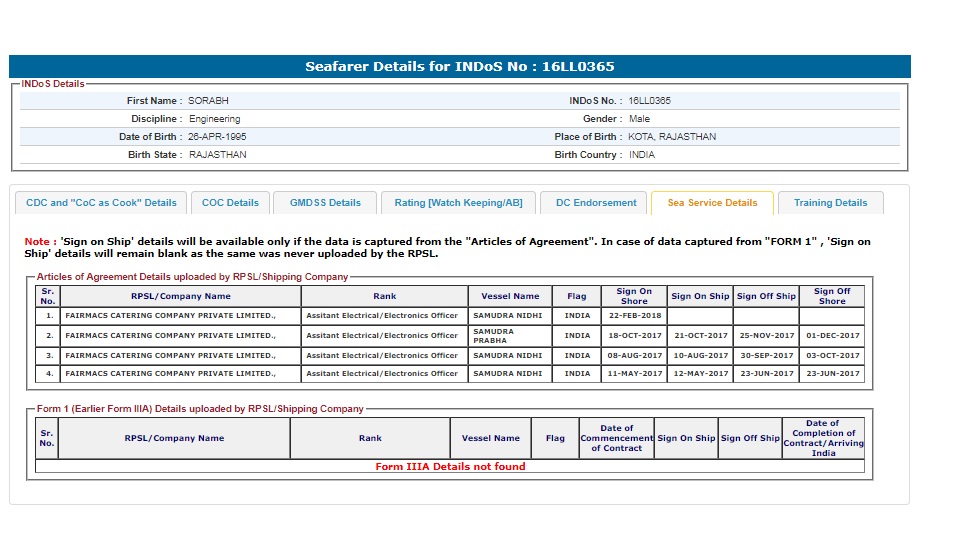Screen dimensions: 963x536
Task: Click Date of Completion of Contract header
Action: (823, 438)
